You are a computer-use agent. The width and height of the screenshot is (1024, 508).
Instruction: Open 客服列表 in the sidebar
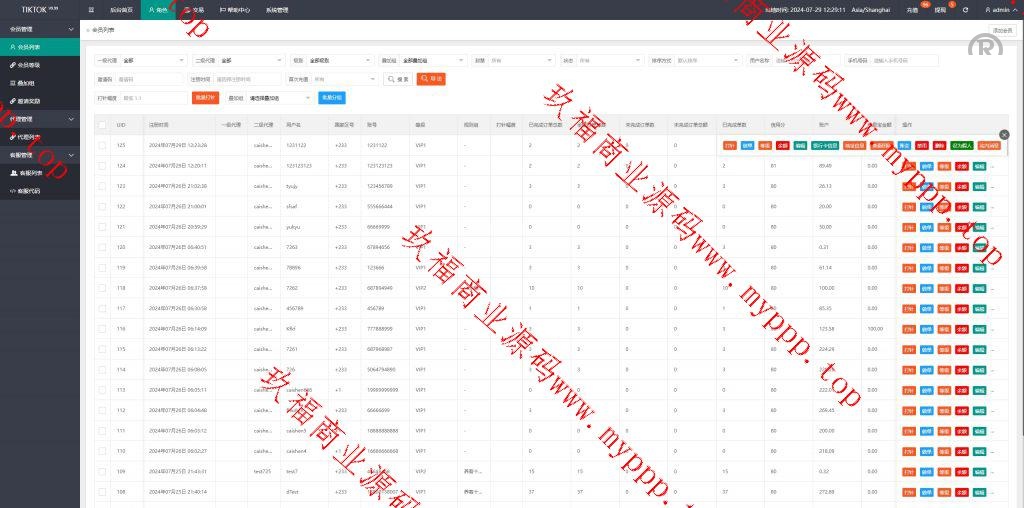(x=30, y=173)
